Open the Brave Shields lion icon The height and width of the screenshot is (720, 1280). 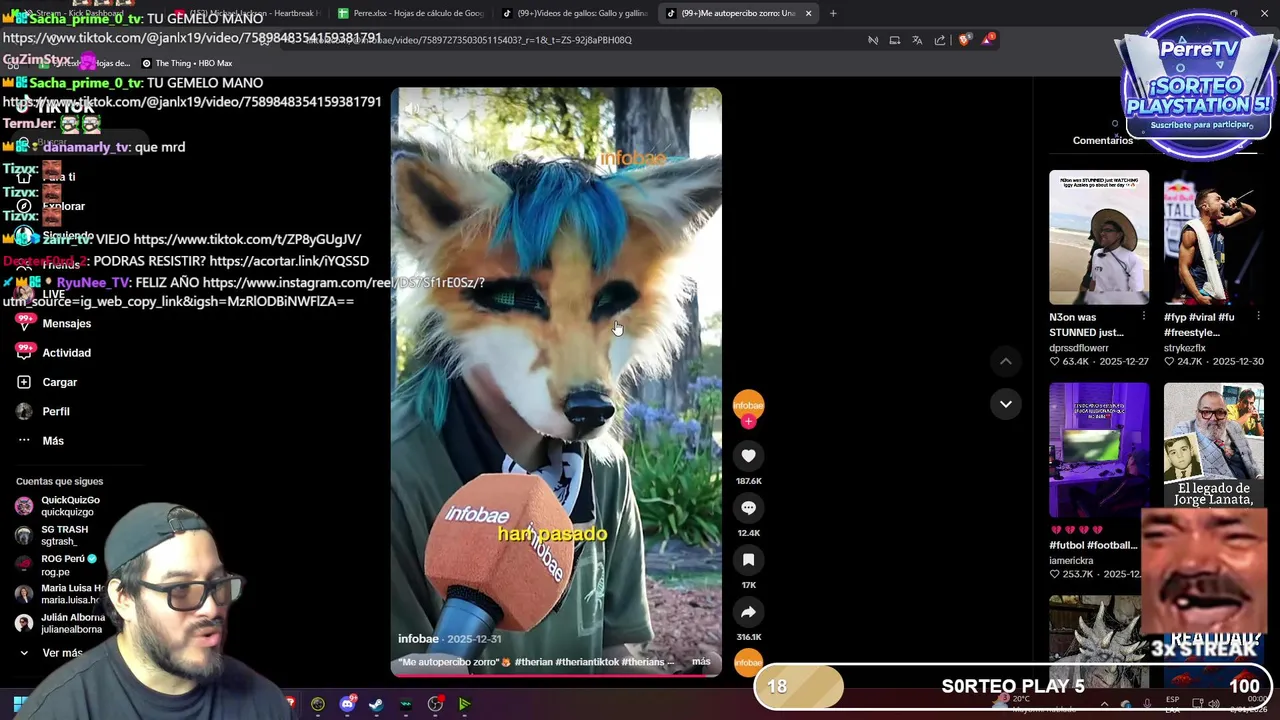click(x=964, y=40)
